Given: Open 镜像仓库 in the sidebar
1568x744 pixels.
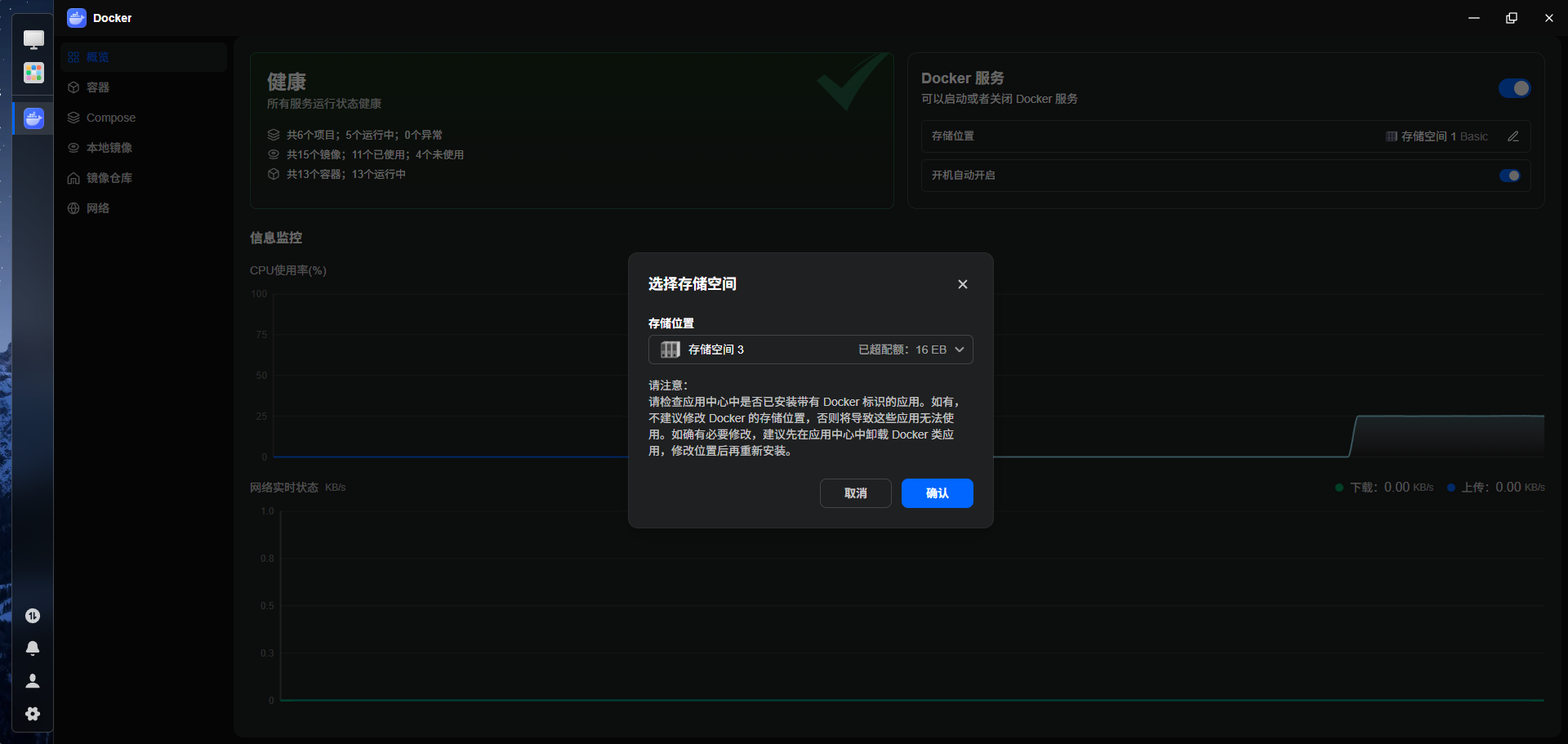Looking at the screenshot, I should coord(144,178).
